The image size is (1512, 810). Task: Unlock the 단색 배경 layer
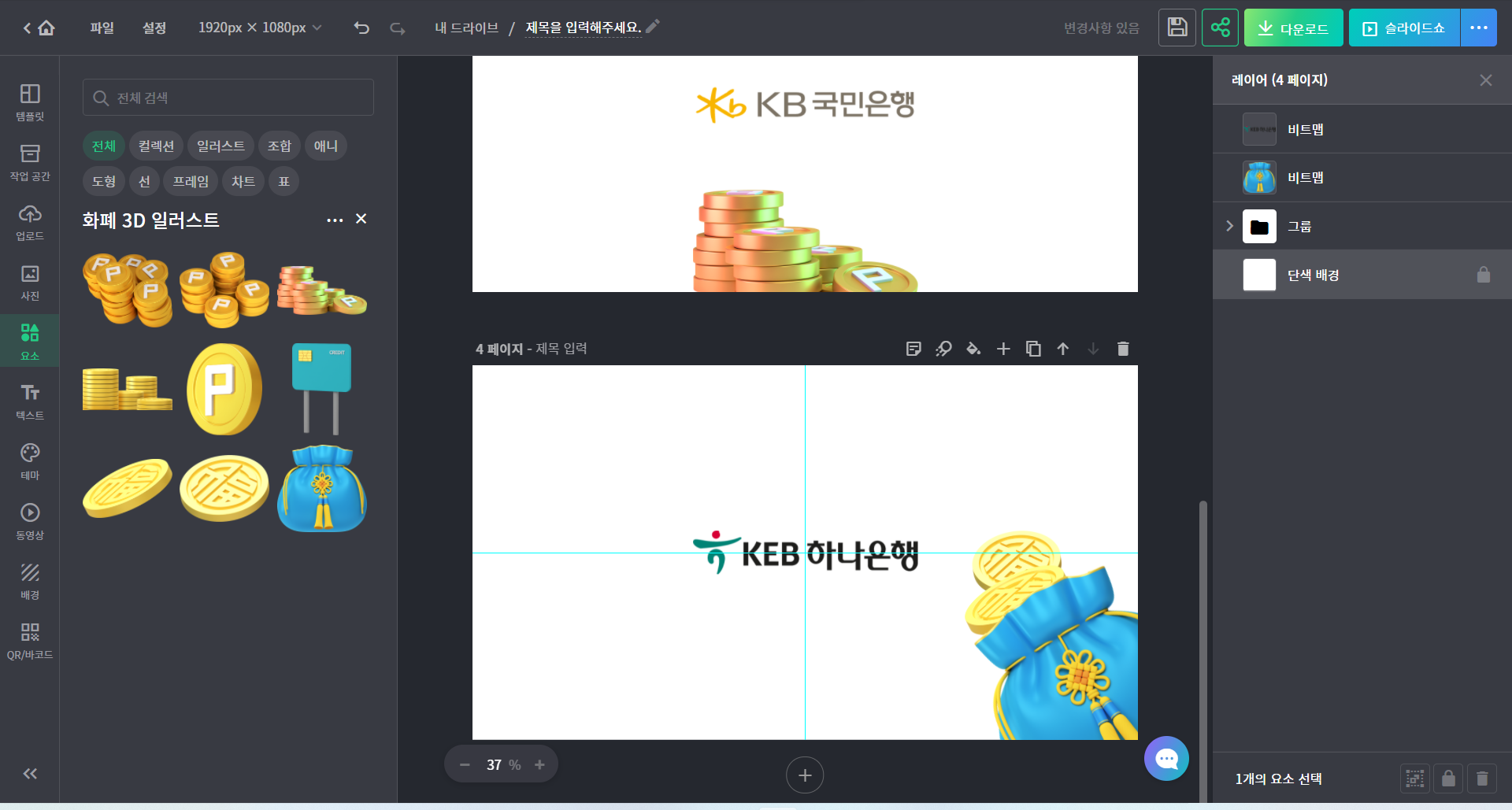[1484, 275]
